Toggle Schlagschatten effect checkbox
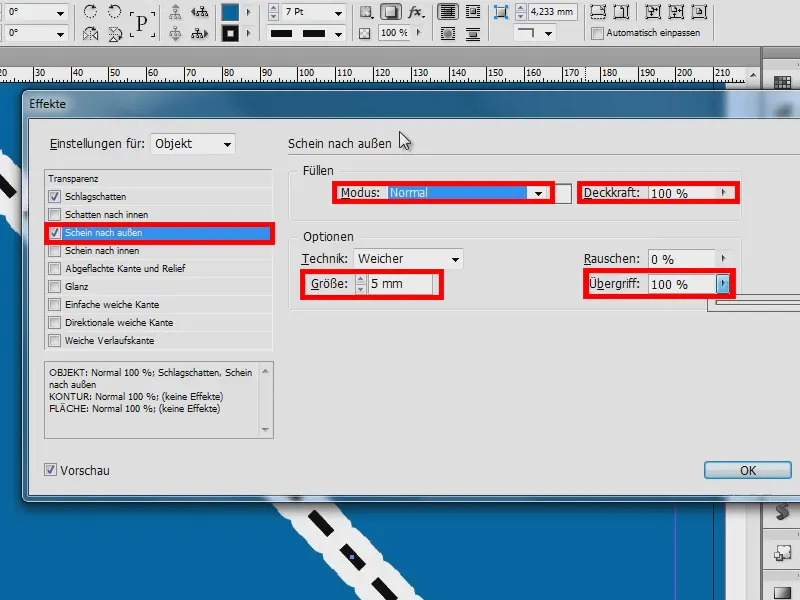This screenshot has height=600, width=800. point(55,196)
